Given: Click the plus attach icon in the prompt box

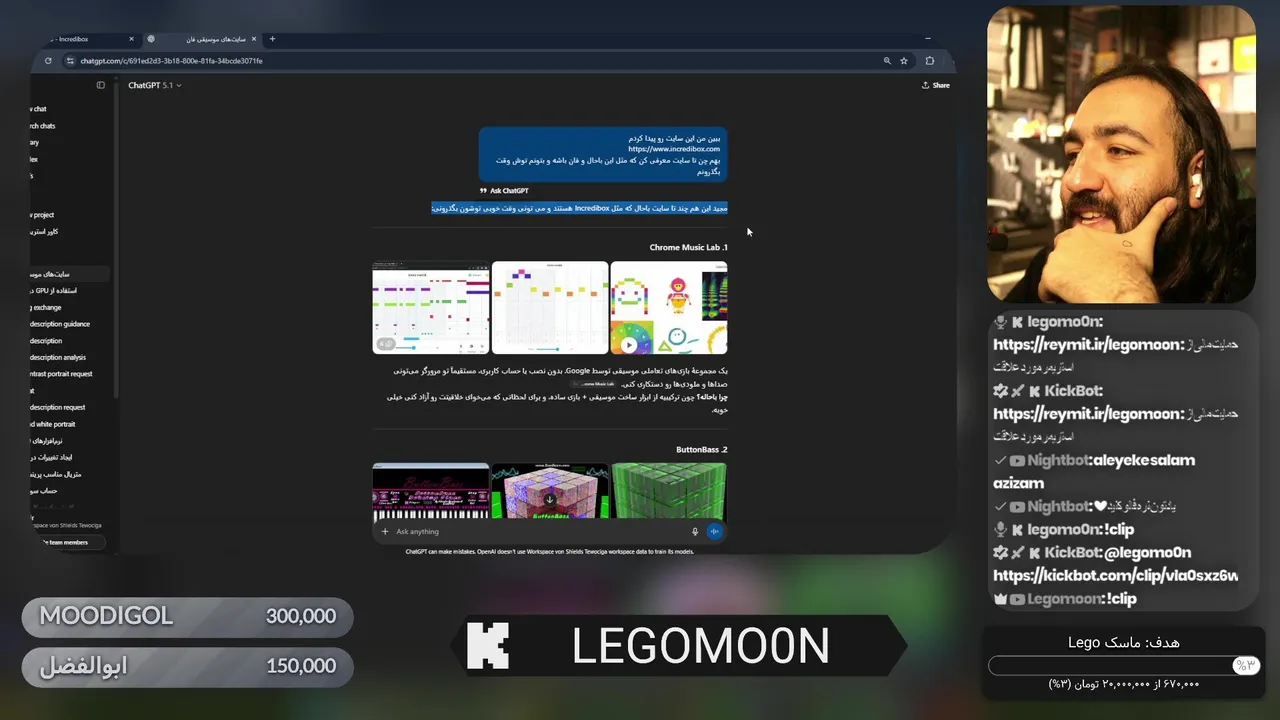Looking at the screenshot, I should [x=385, y=532].
